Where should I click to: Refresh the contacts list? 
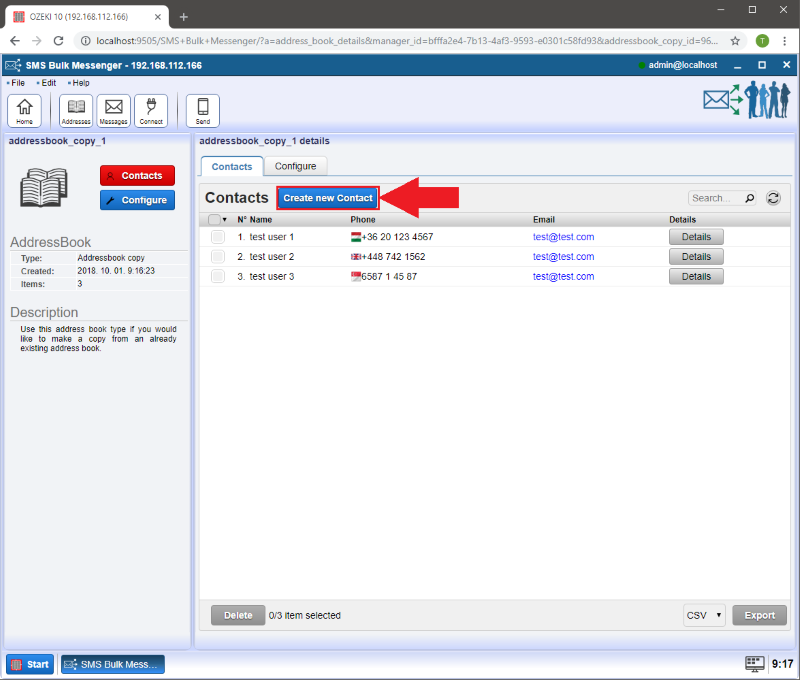pyautogui.click(x=773, y=198)
